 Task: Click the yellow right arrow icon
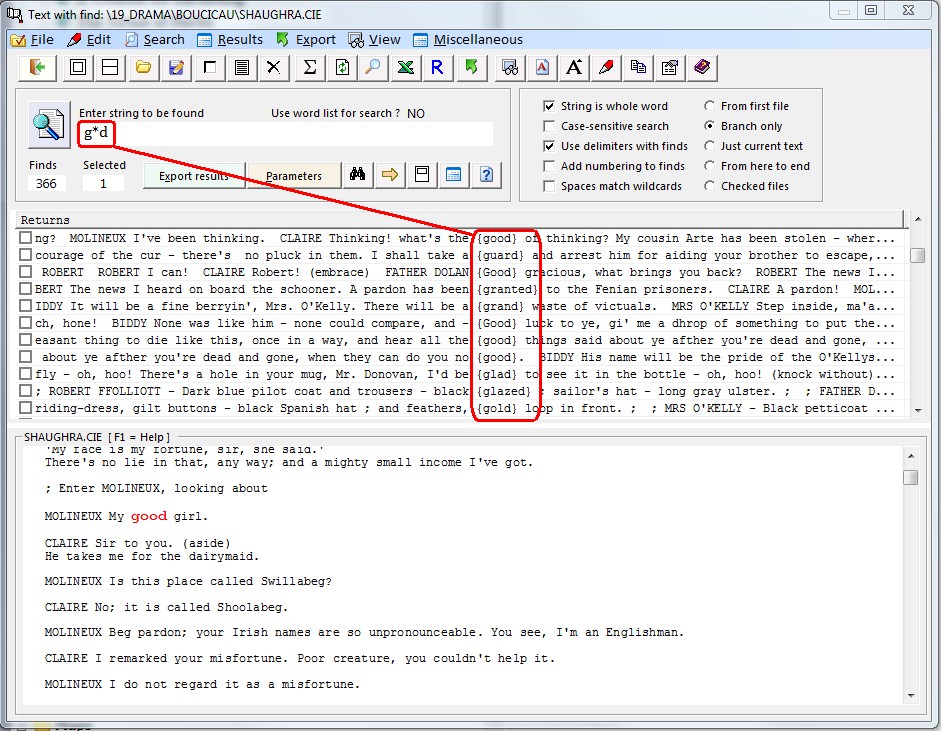pos(389,175)
